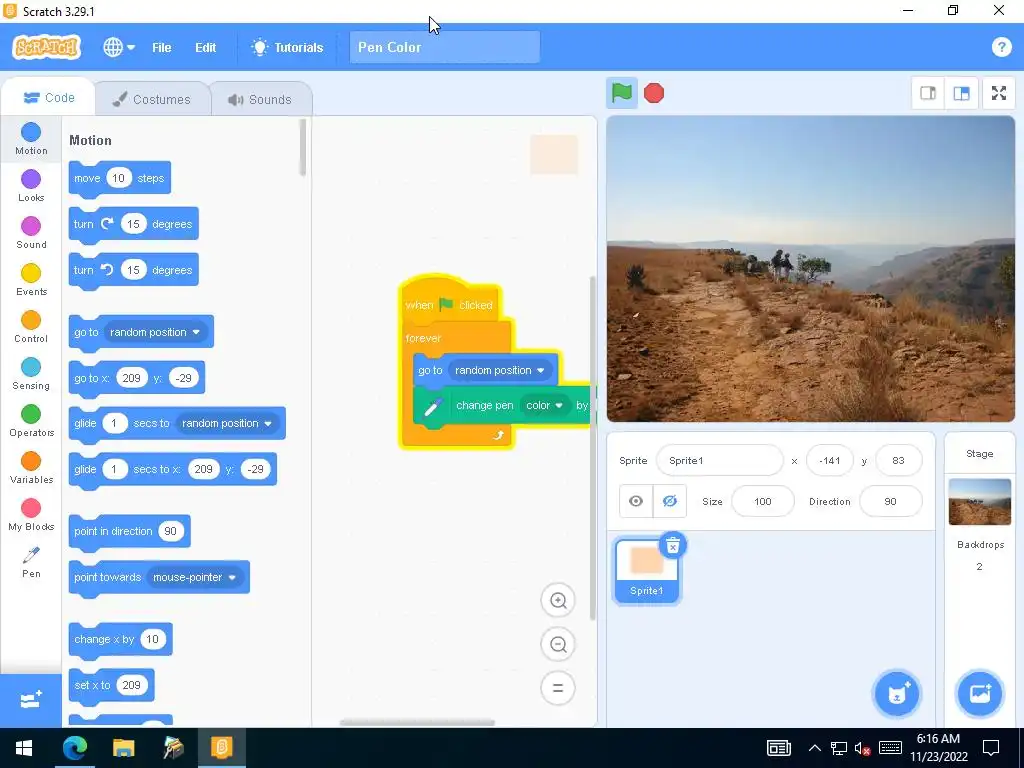The height and width of the screenshot is (768, 1024).
Task: Open glide secs to random position dropdown
Action: point(227,423)
